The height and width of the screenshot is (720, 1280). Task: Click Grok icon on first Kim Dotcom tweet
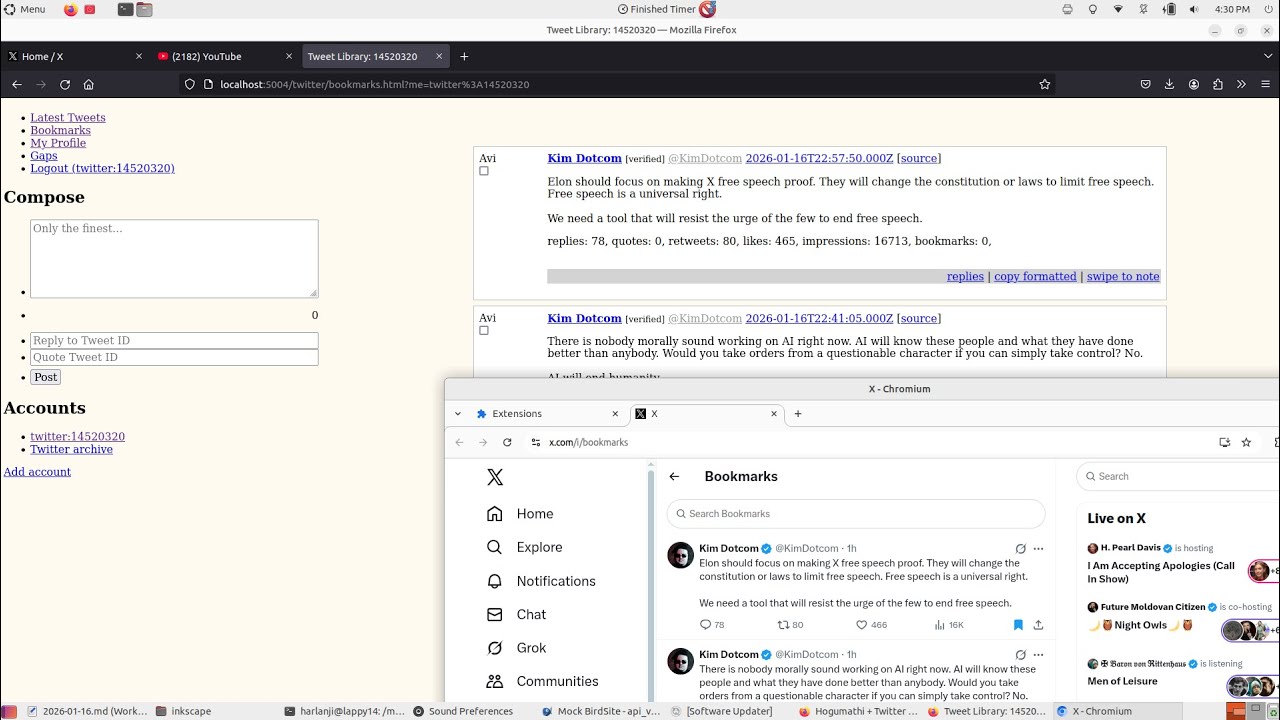(1020, 549)
